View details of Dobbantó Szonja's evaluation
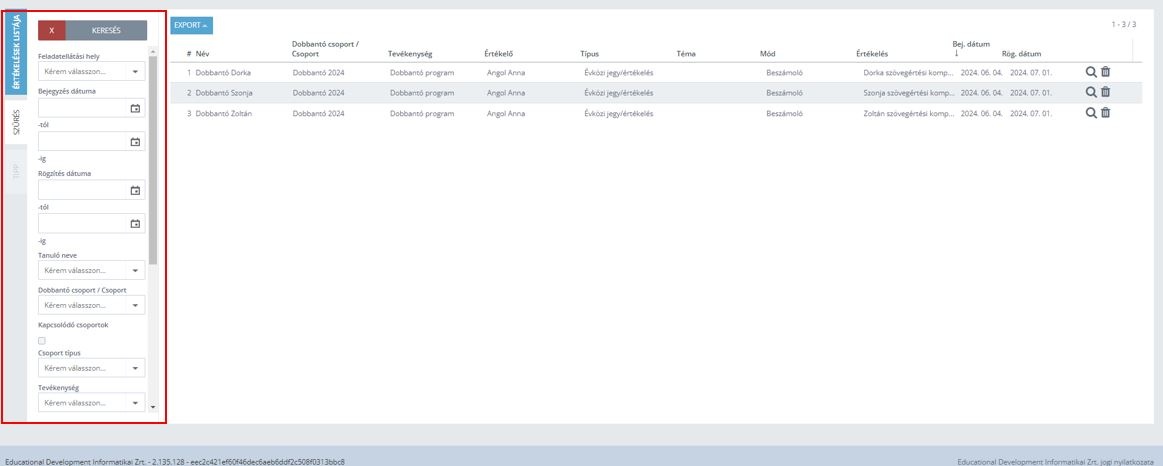This screenshot has width=1163, height=466. click(1091, 92)
